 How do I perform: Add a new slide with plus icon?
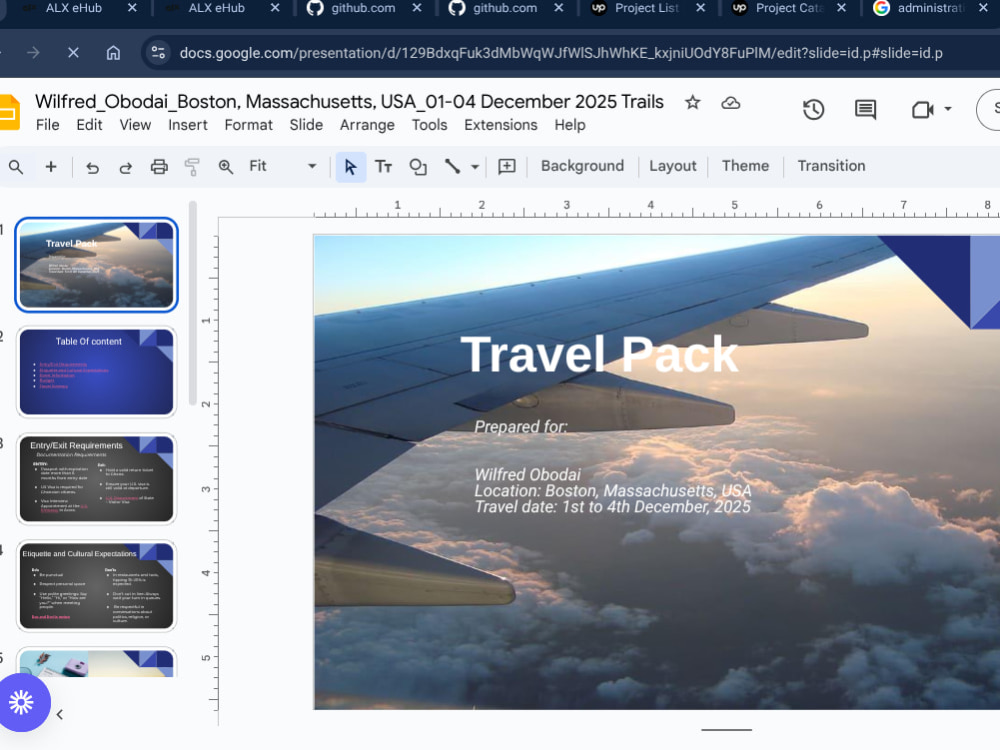coord(51,167)
